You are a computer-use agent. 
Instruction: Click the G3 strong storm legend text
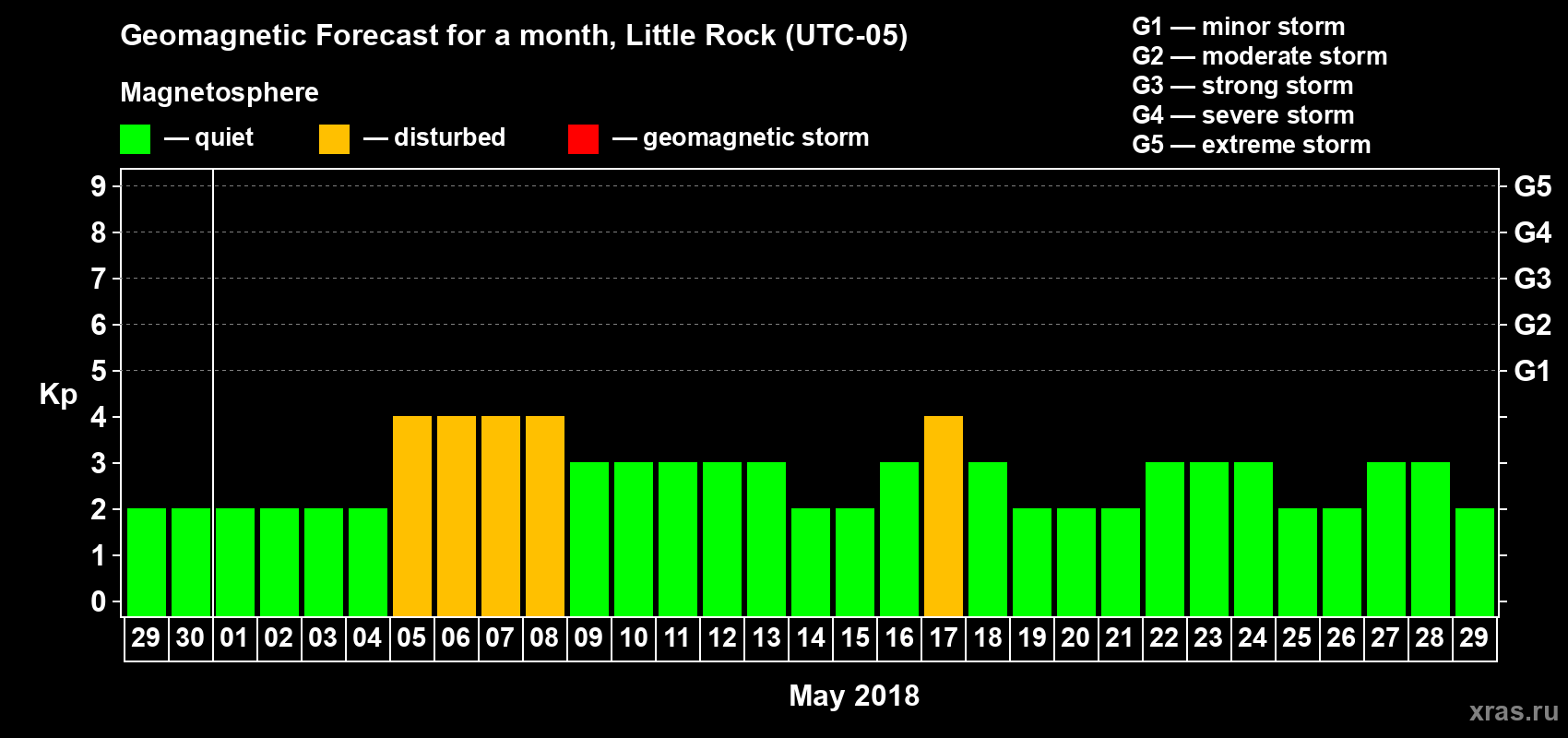coord(1242,86)
